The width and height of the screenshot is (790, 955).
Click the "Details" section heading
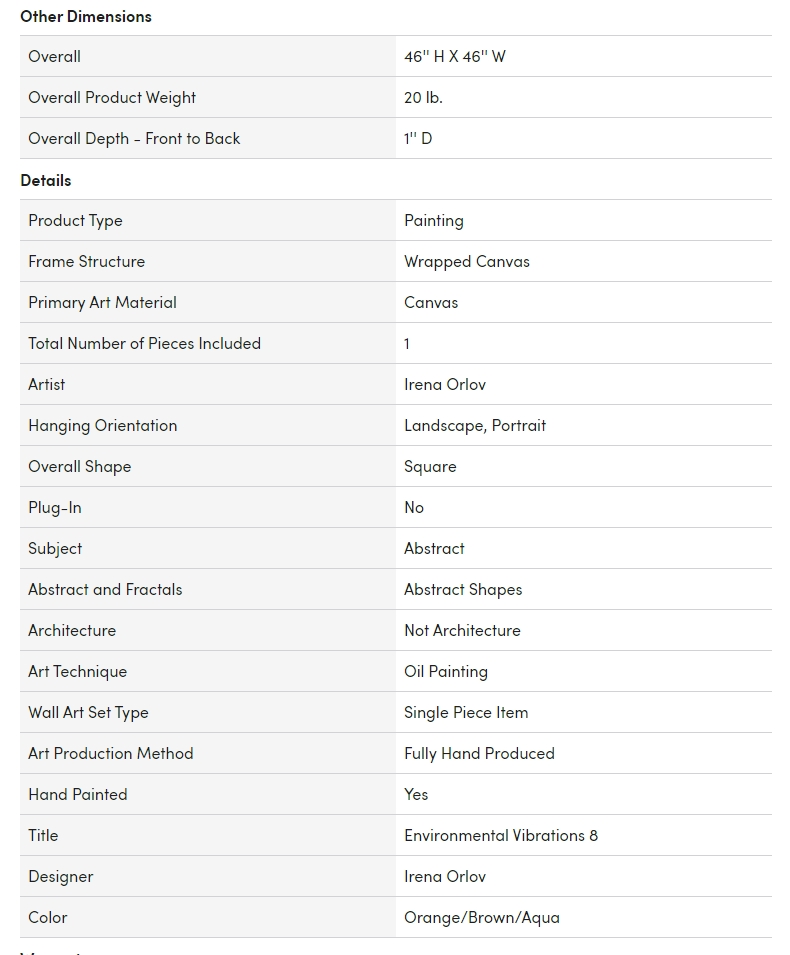[46, 180]
